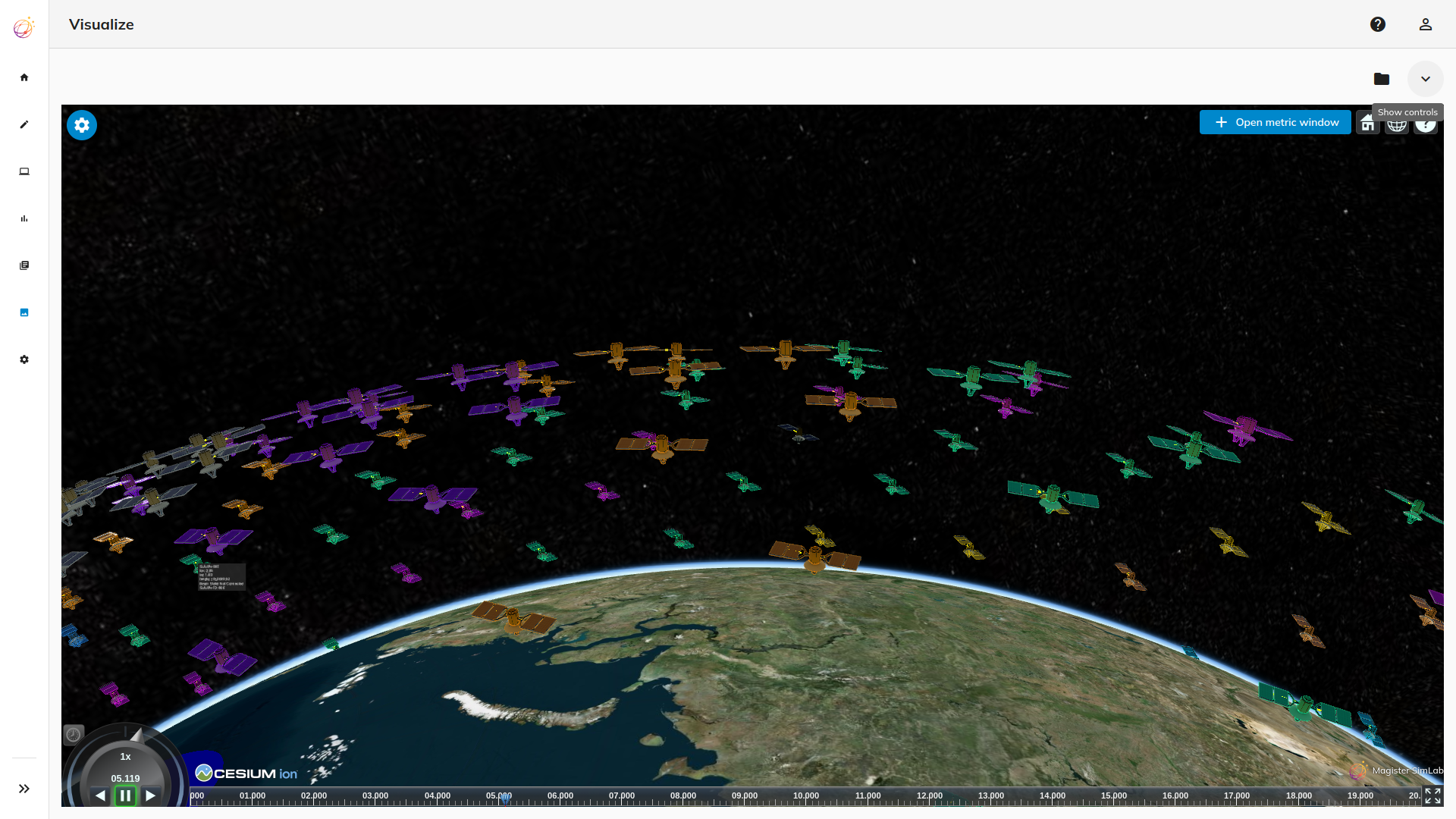Viewport: 1456px width, 819px height.
Task: Open settings gear in left sidebar
Action: tap(24, 359)
